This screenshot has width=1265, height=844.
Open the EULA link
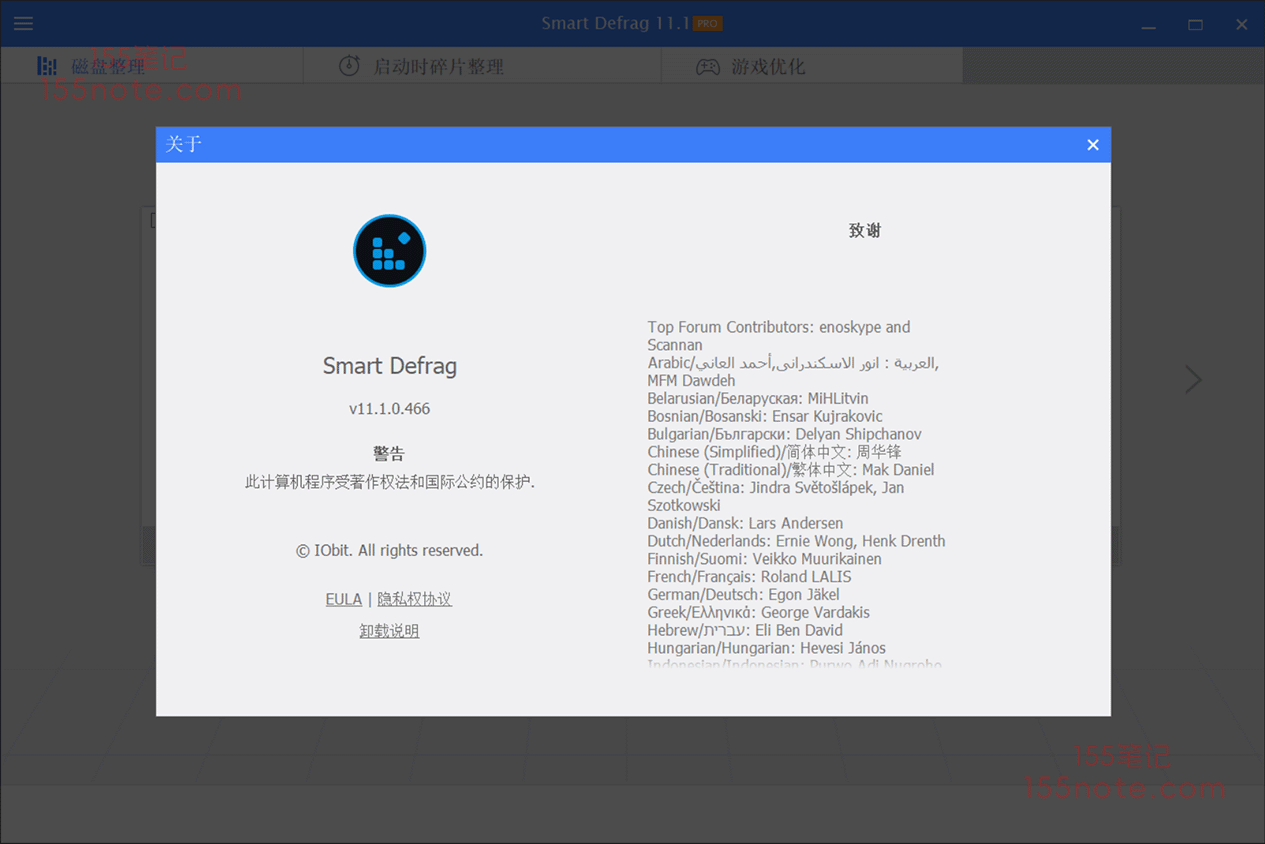click(x=343, y=599)
